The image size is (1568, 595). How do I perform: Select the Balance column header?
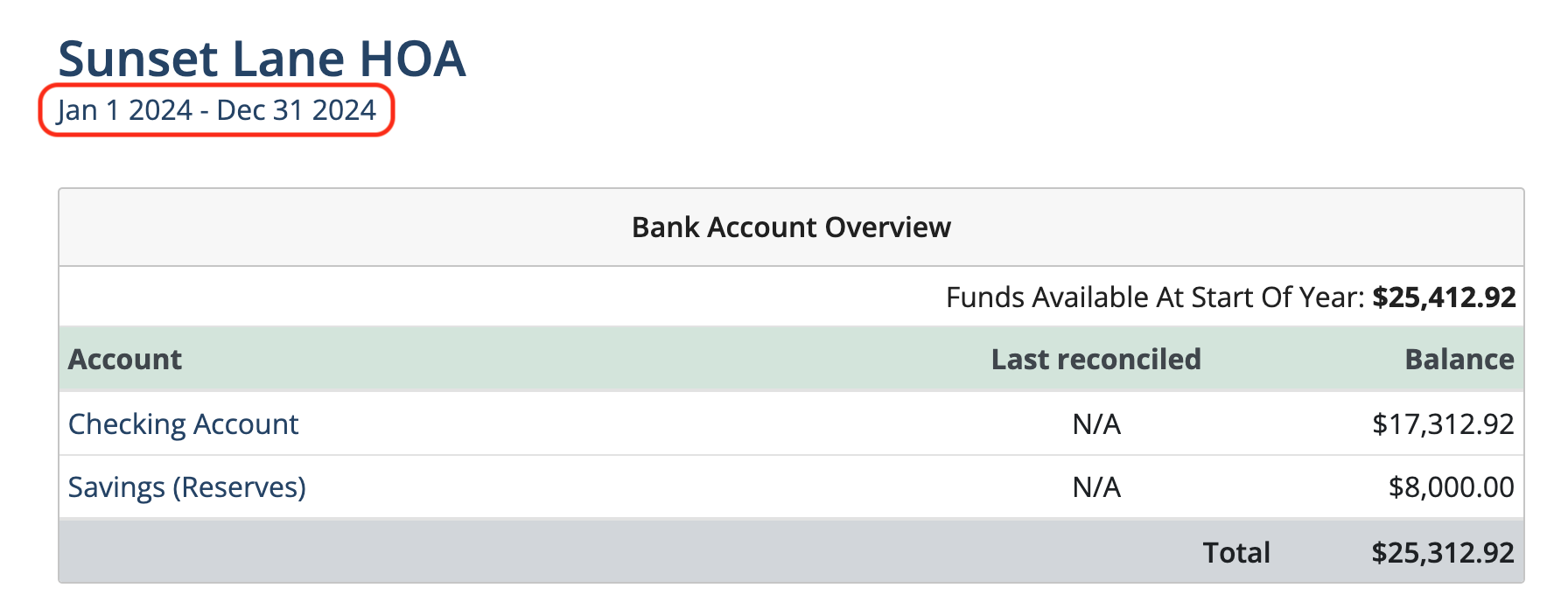click(x=1459, y=360)
